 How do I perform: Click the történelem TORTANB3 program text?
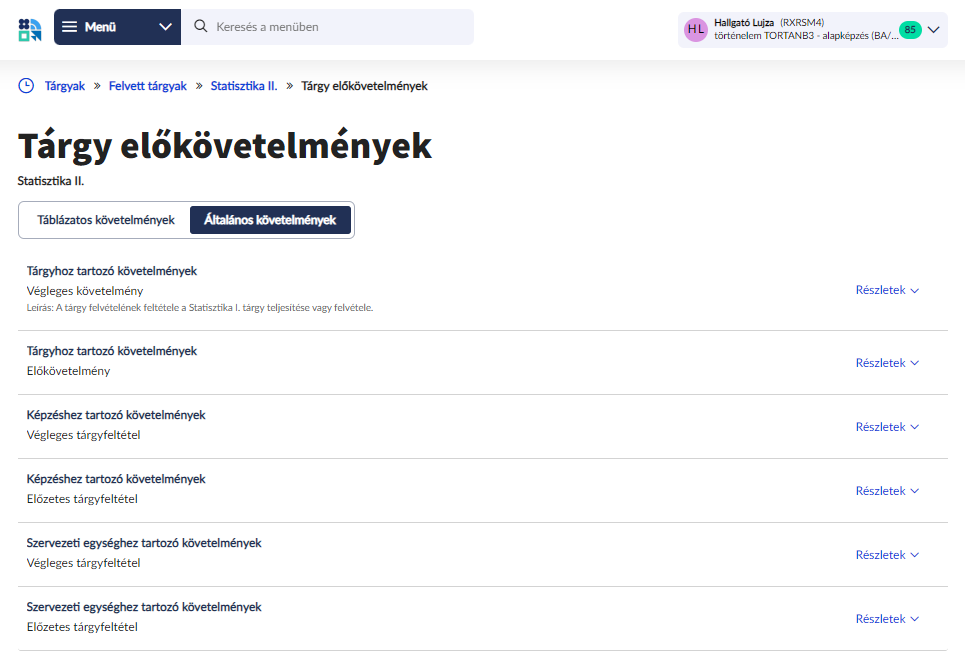point(806,36)
